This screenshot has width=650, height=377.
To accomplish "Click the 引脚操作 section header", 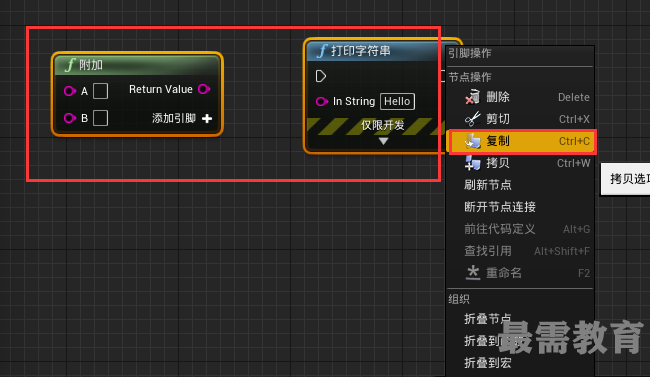I will pyautogui.click(x=470, y=53).
